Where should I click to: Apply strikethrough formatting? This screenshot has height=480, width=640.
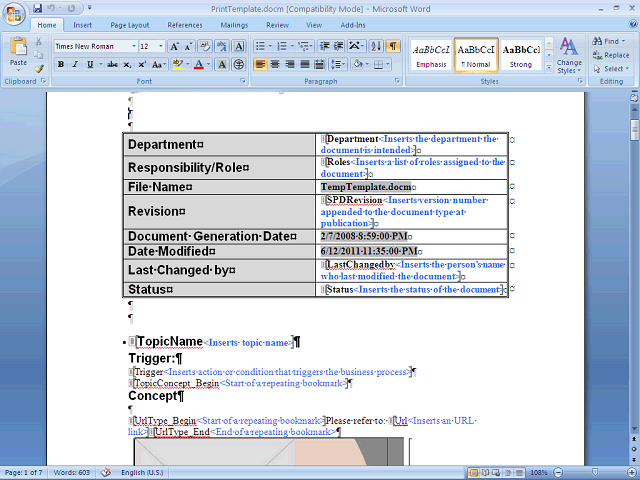pos(112,64)
